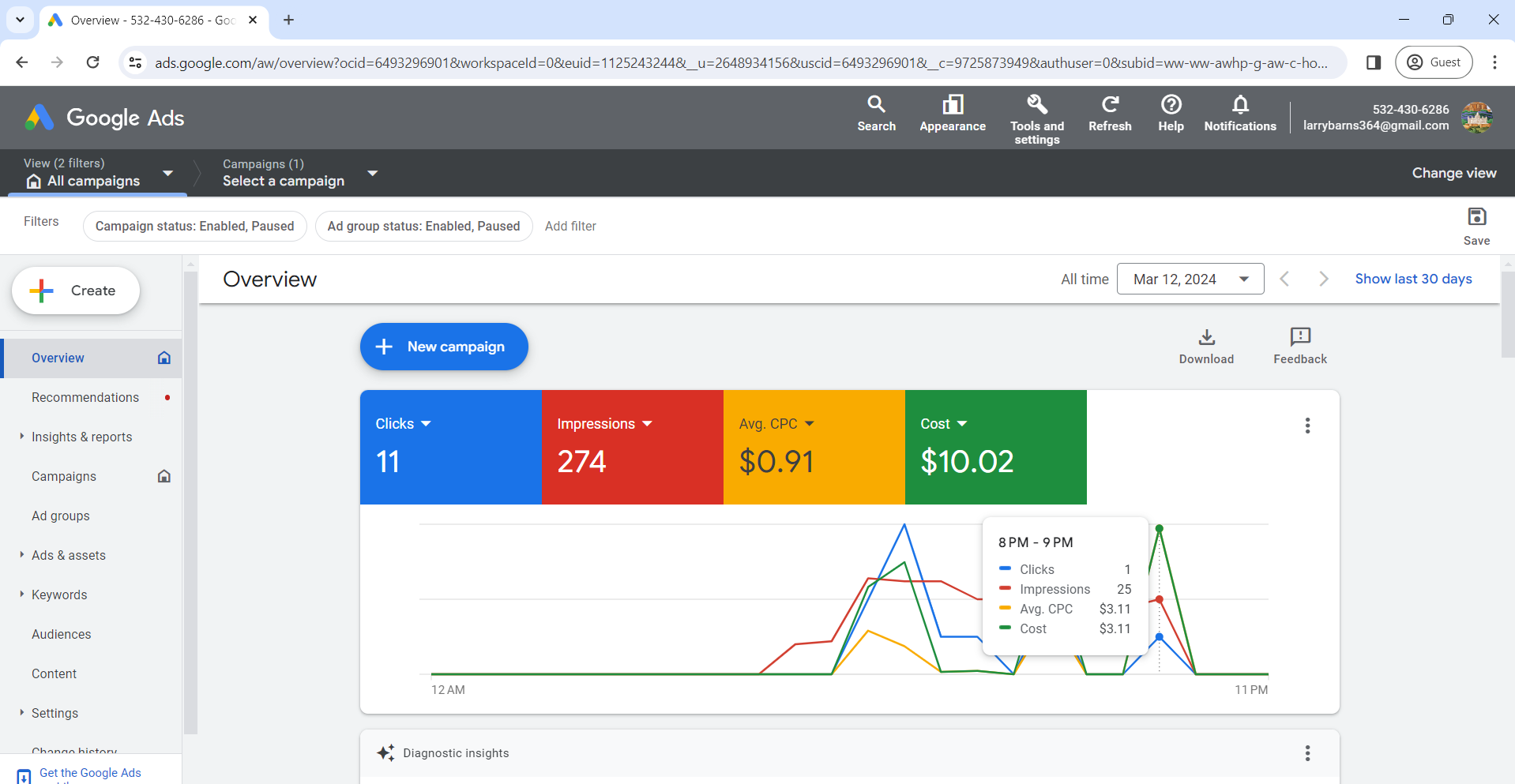Click the Appearance icon
1515x784 pixels.
[953, 104]
